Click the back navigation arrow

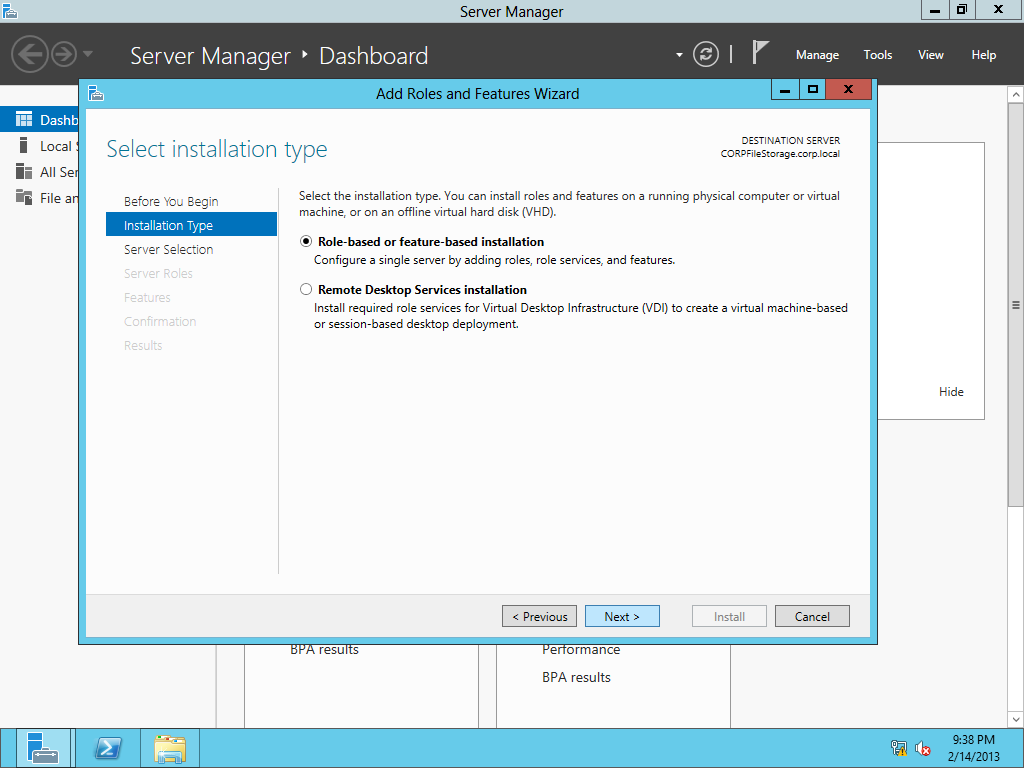click(x=30, y=55)
